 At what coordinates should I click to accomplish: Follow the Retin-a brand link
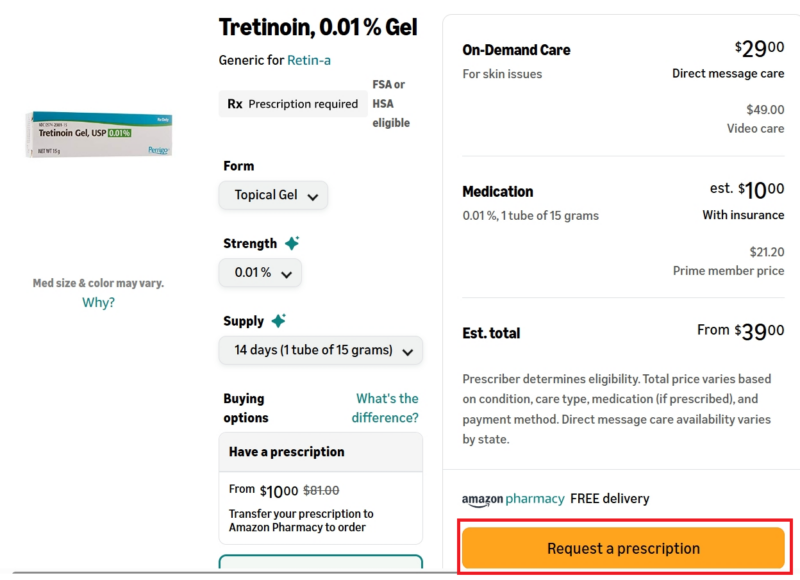pos(309,60)
